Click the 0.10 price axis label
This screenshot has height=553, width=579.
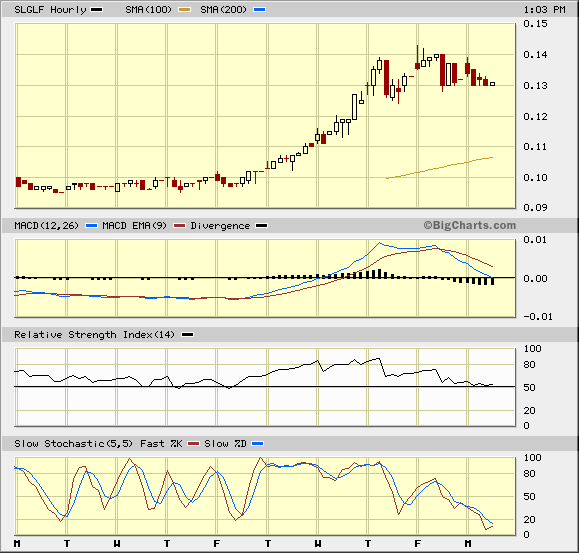(535, 178)
